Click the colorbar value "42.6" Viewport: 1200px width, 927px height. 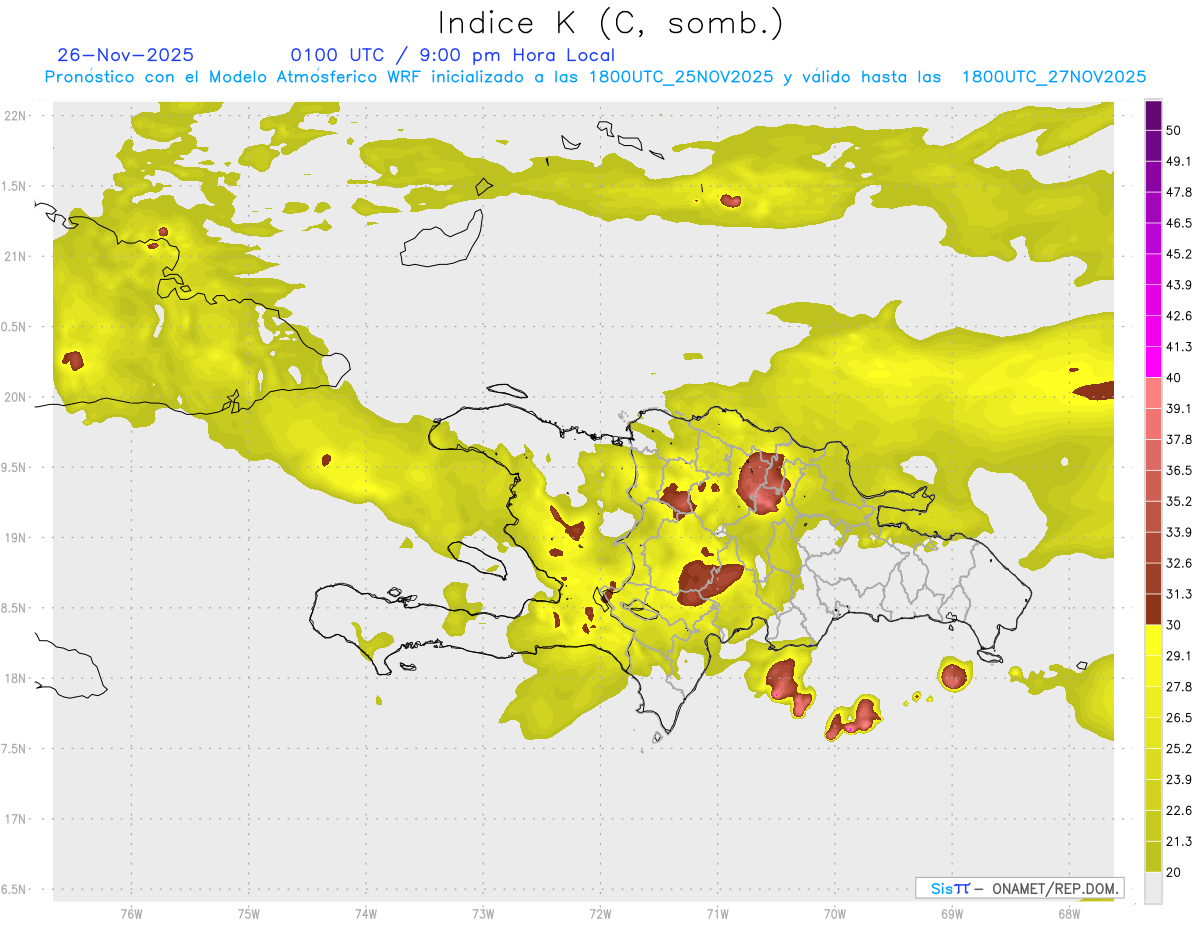(1179, 316)
